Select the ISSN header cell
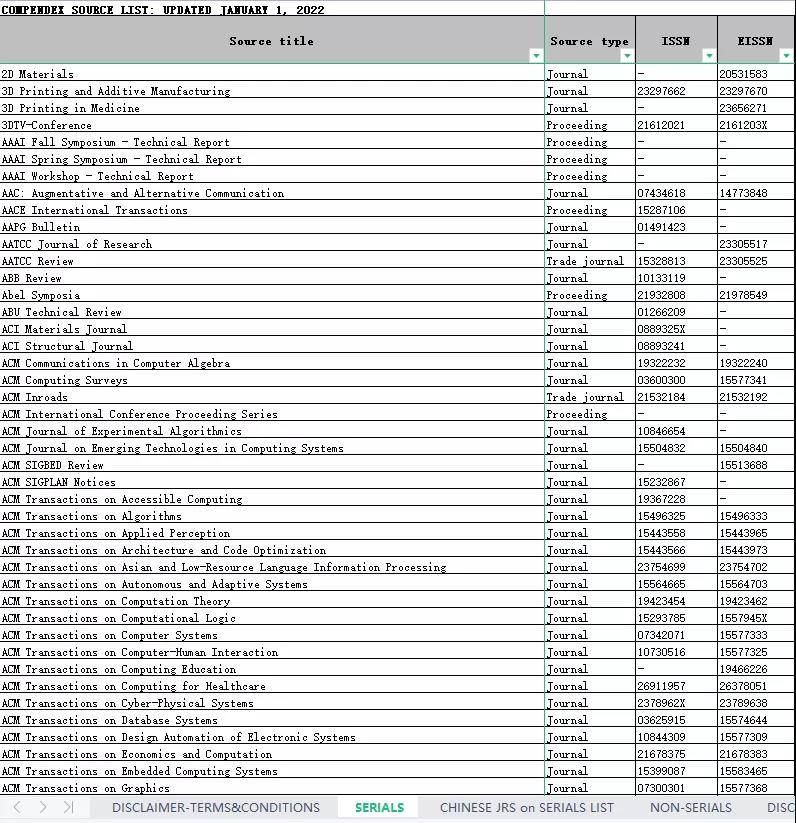Screen dimensions: 796x823 pyautogui.click(x=676, y=40)
